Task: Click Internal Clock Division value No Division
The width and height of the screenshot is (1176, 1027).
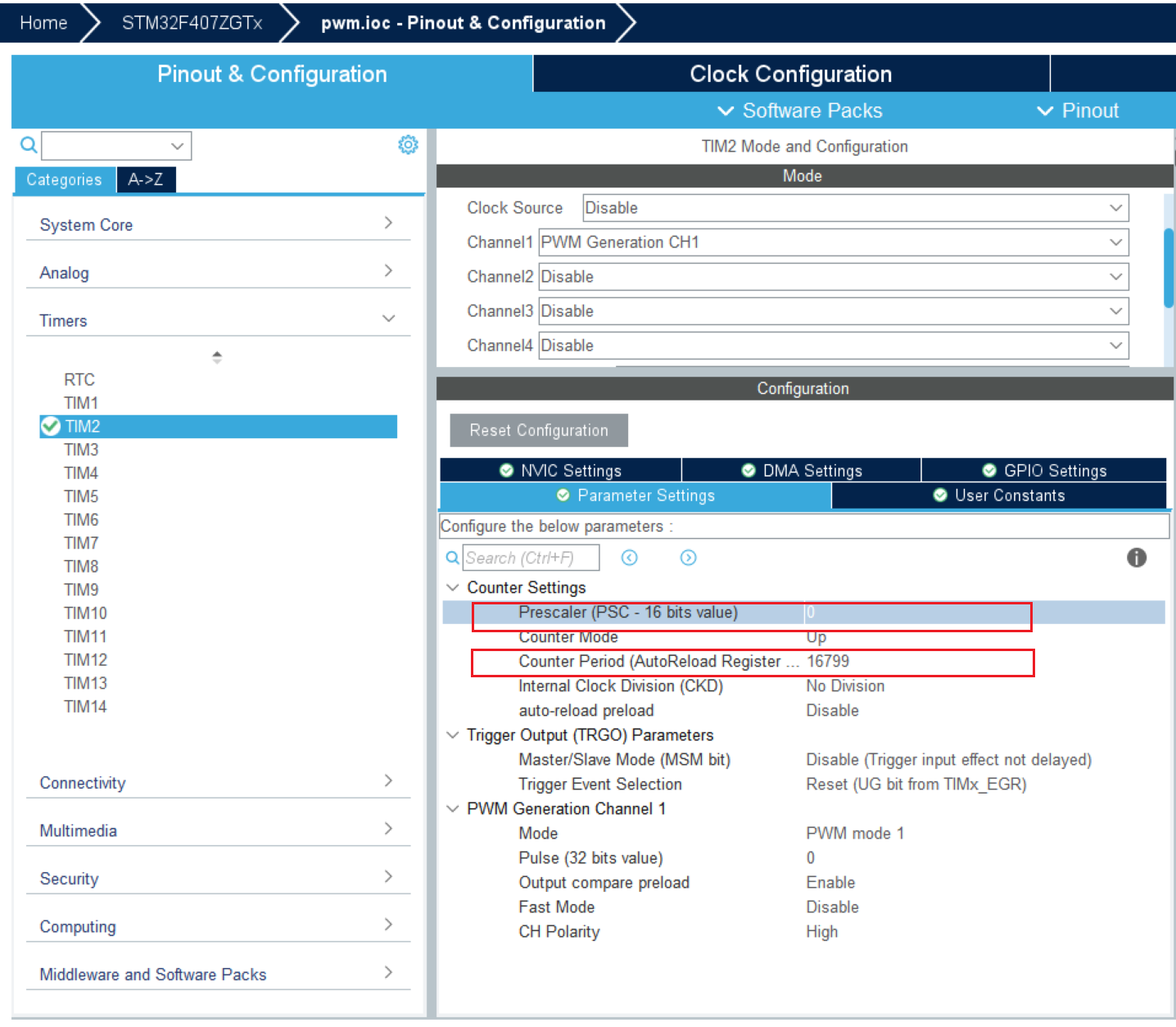Action: point(845,685)
